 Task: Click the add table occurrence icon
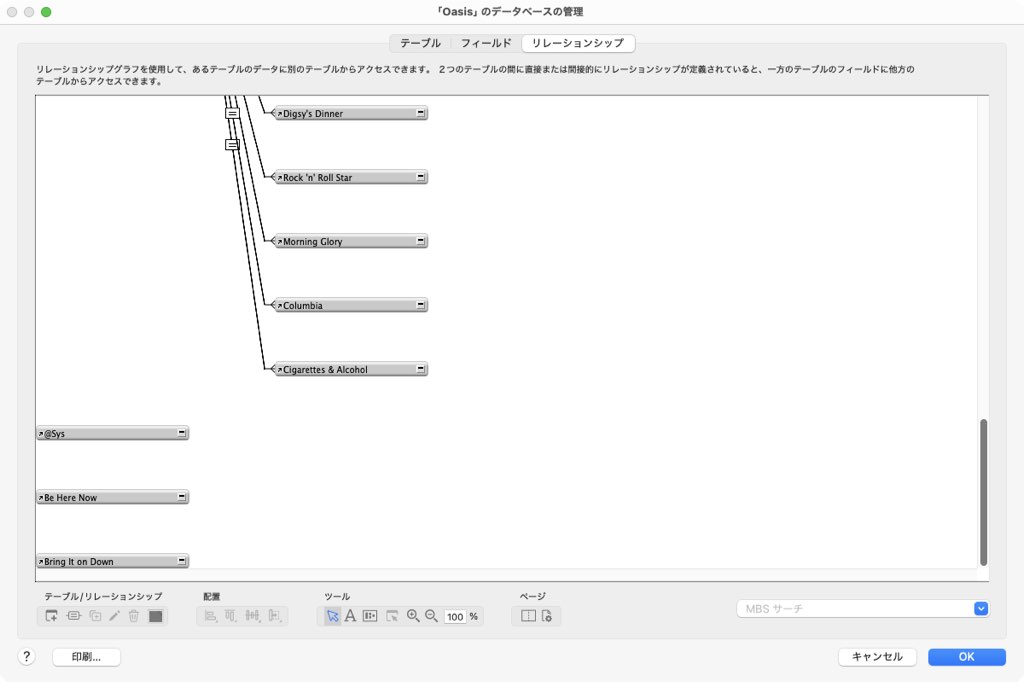click(x=52, y=617)
